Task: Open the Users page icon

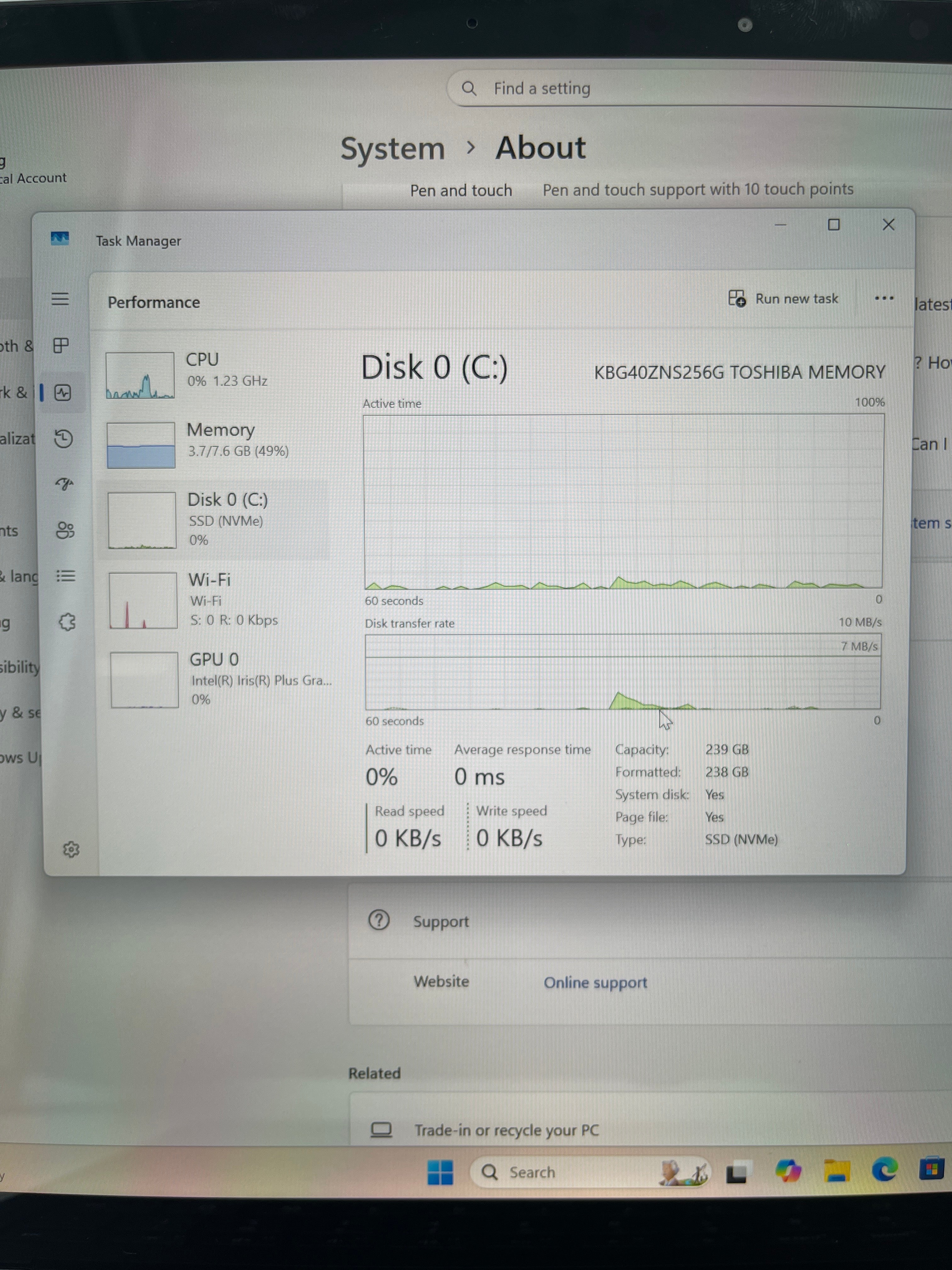Action: [65, 530]
